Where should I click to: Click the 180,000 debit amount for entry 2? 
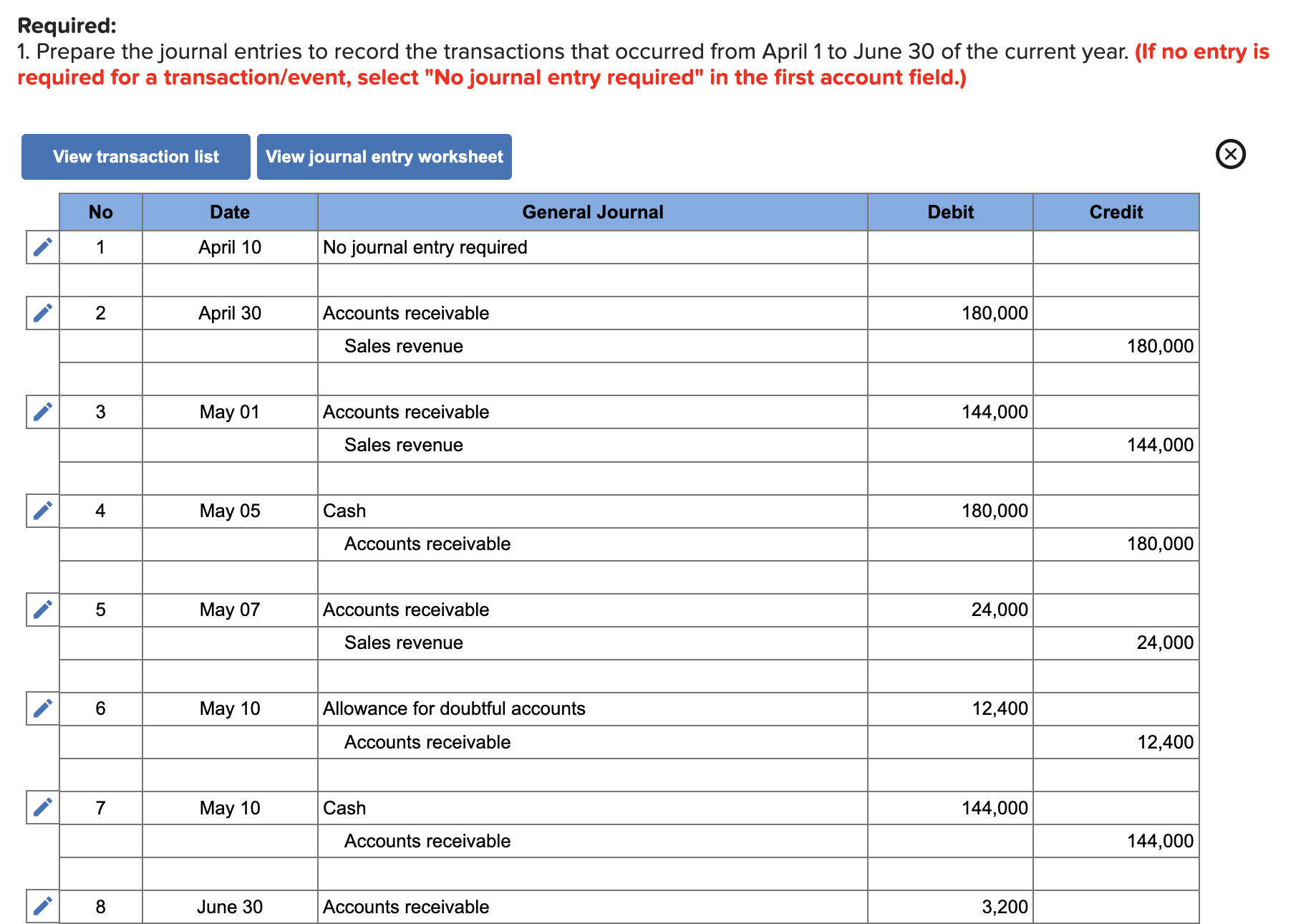point(995,313)
